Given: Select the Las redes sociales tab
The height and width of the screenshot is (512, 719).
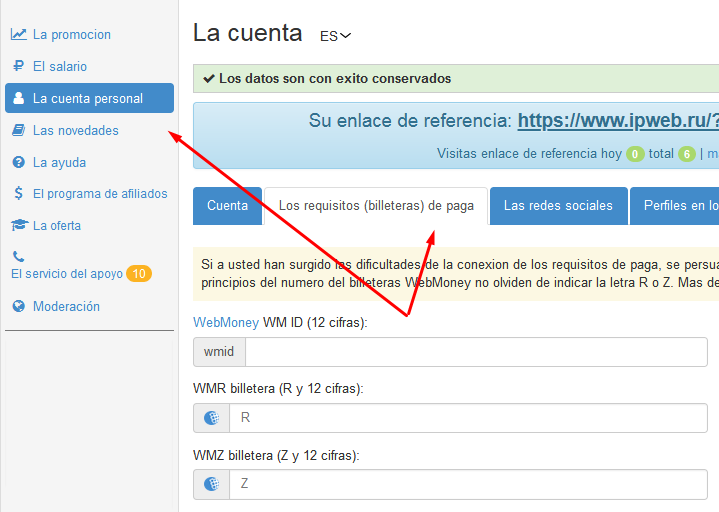Looking at the screenshot, I should pos(558,206).
